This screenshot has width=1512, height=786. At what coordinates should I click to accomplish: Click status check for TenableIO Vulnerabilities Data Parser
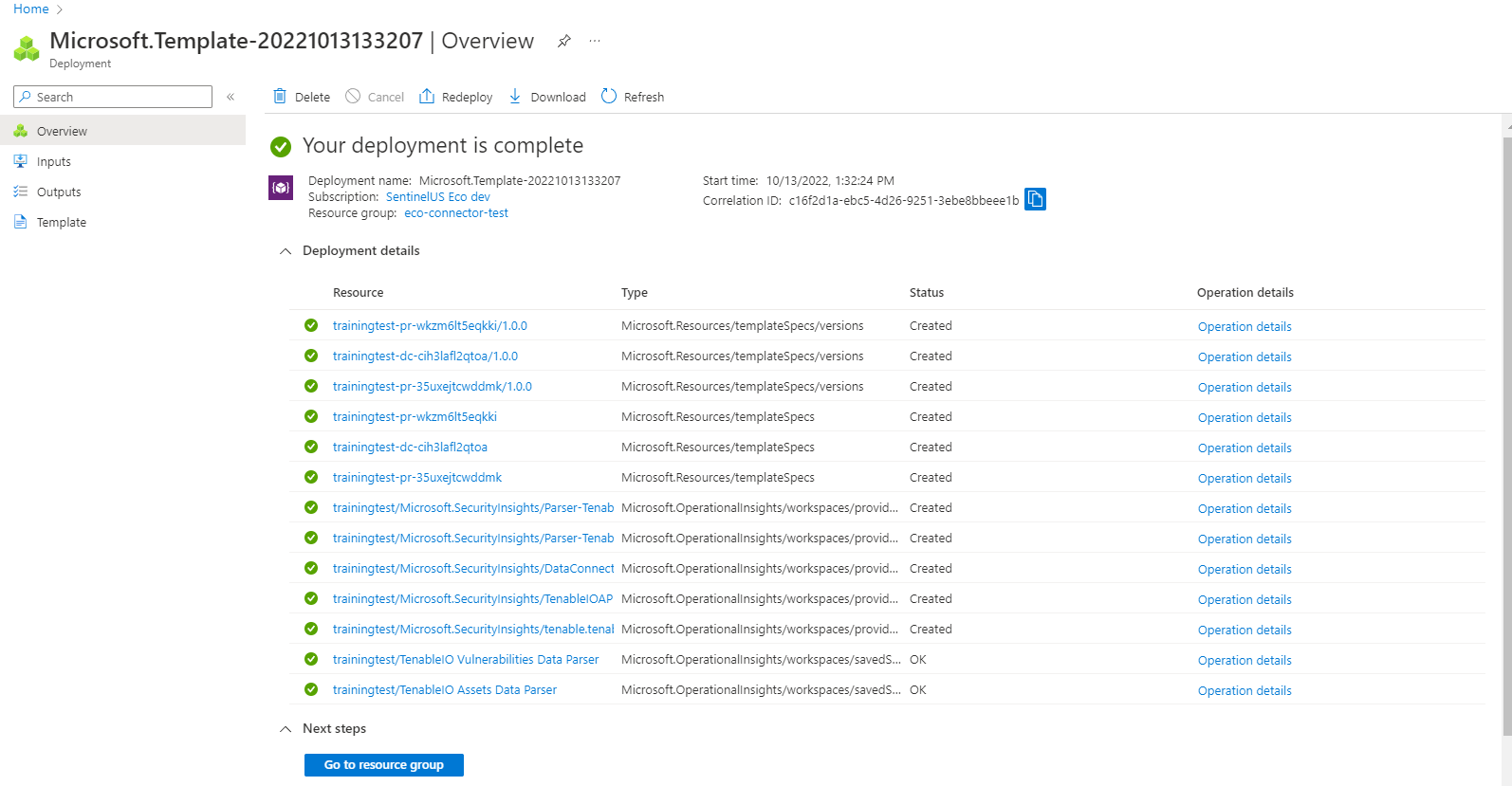[311, 659]
